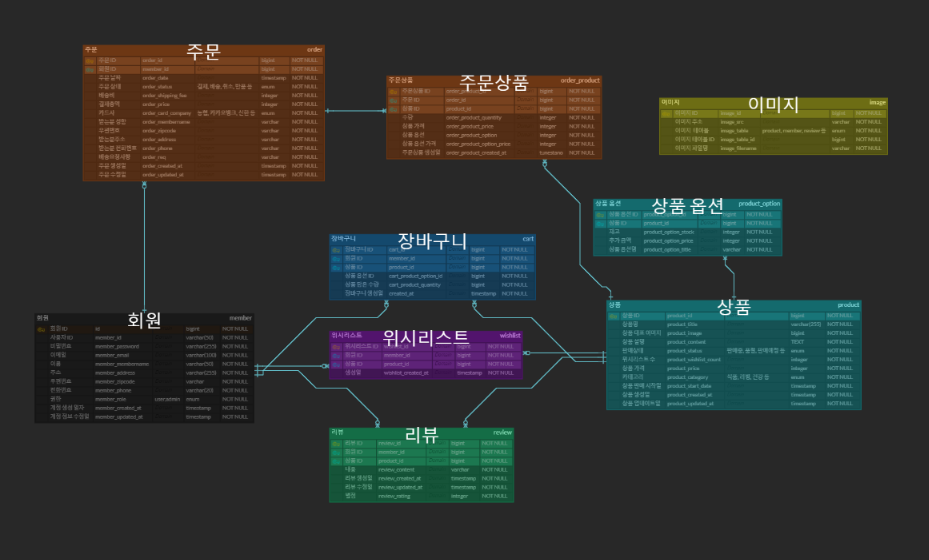Screen dimensions: 929x560
Task: Click the primary key icon beside review_id
Action: tap(337, 444)
